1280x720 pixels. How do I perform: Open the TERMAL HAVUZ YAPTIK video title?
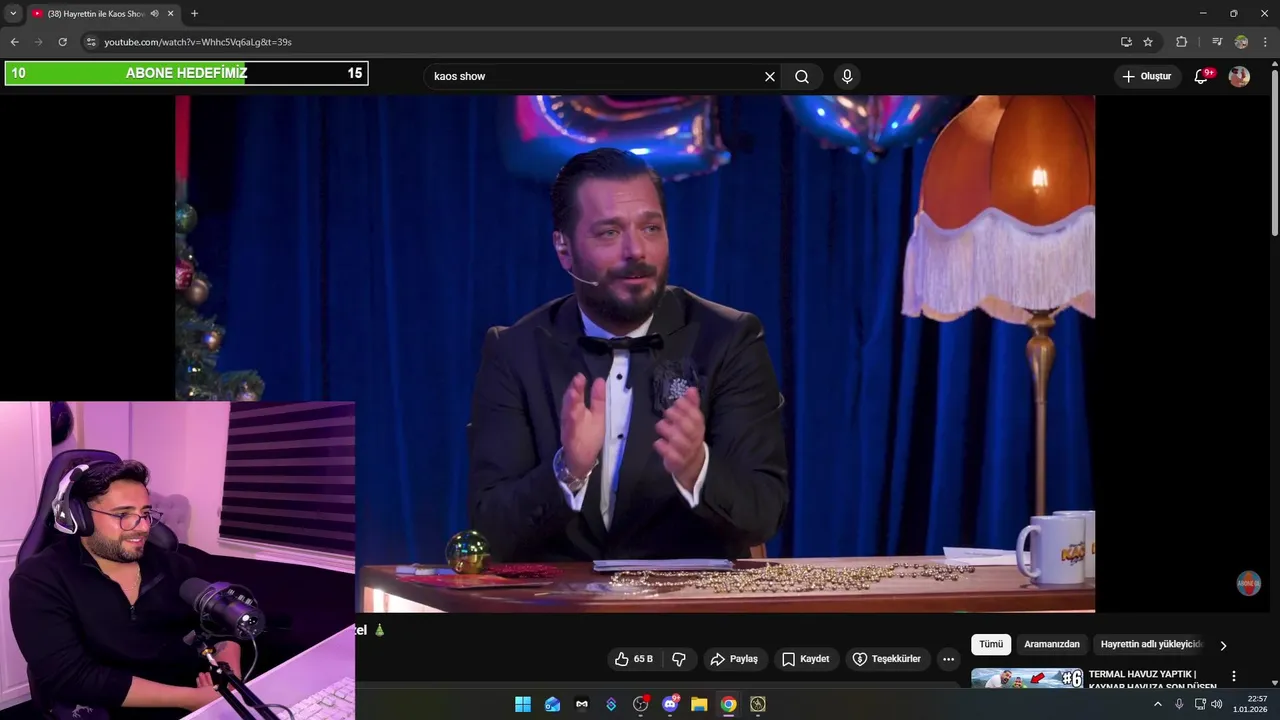click(x=1152, y=680)
